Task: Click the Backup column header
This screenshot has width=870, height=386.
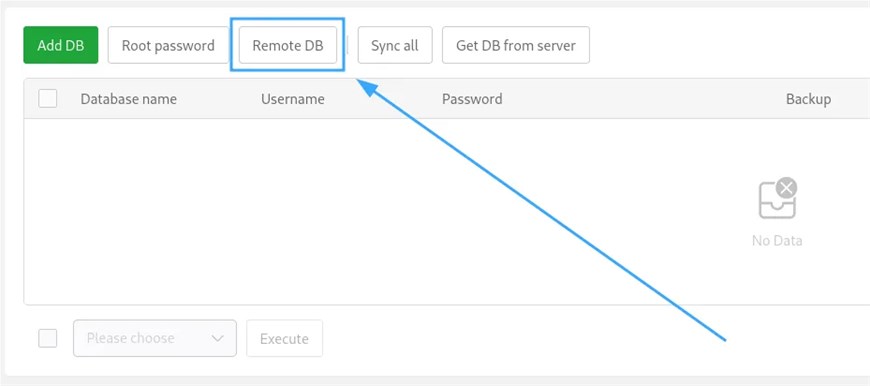Action: pyautogui.click(x=808, y=99)
